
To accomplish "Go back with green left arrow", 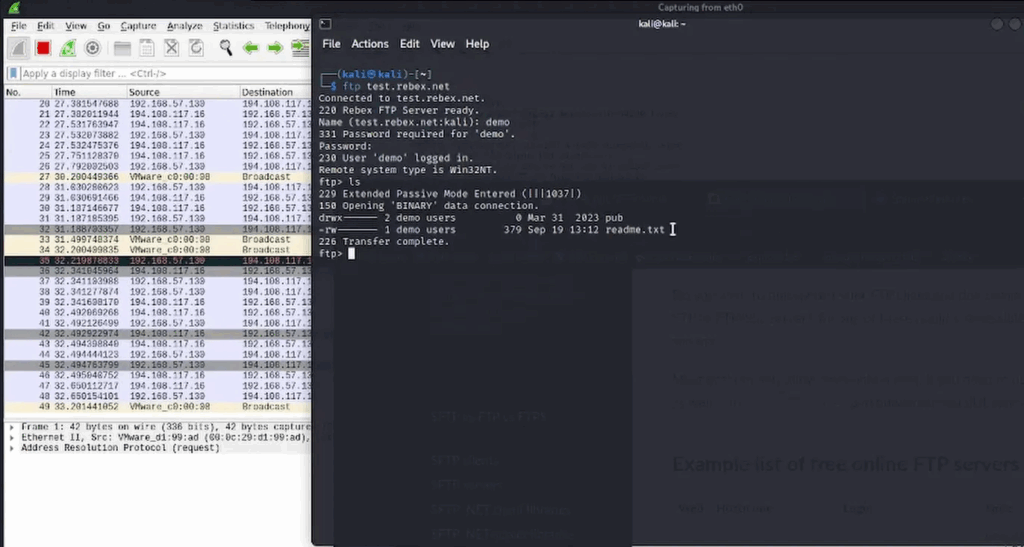I will tap(250, 47).
